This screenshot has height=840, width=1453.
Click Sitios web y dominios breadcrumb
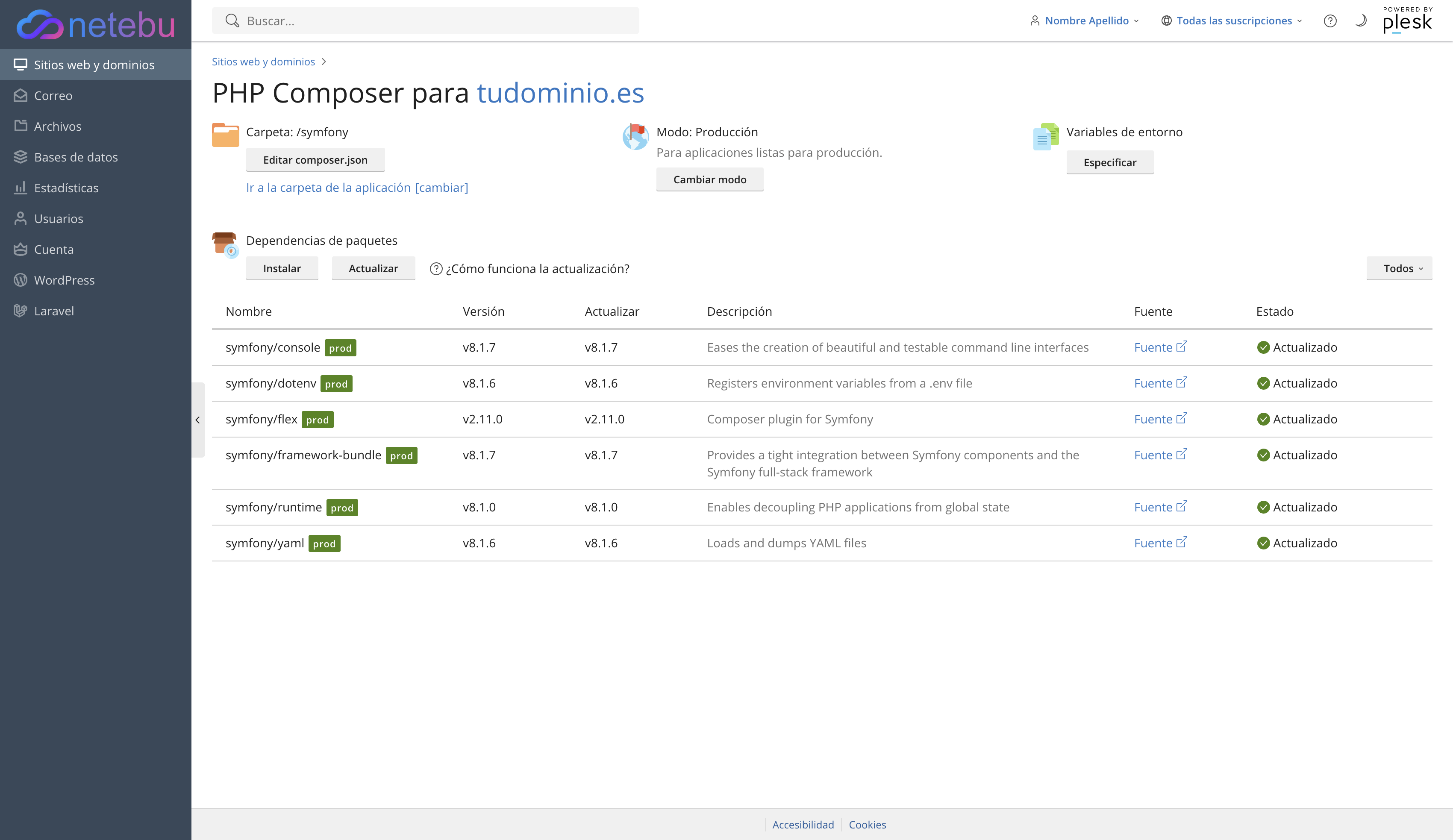pos(264,62)
